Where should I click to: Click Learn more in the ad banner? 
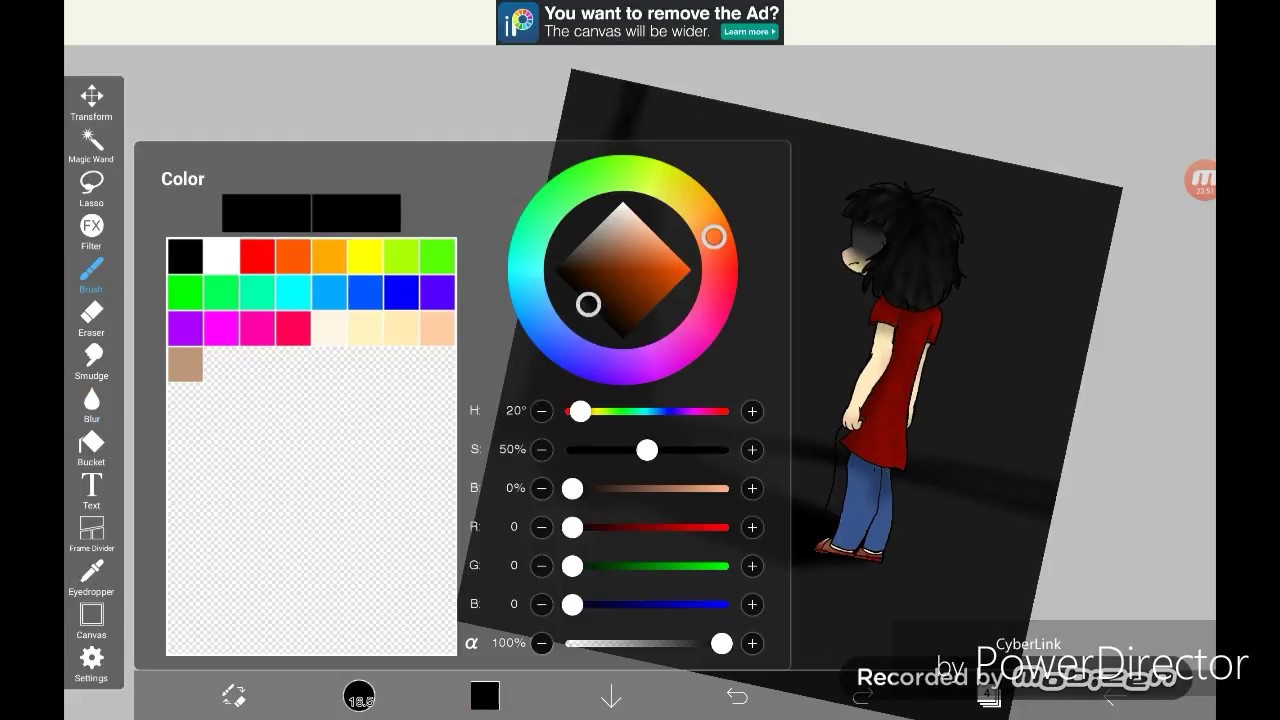[x=747, y=32]
